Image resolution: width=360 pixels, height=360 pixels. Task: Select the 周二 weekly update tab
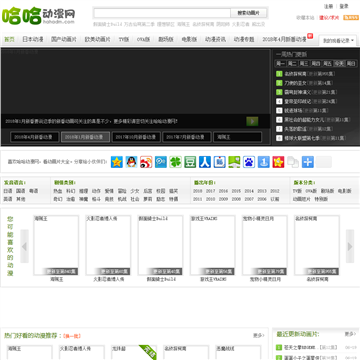(292, 63)
